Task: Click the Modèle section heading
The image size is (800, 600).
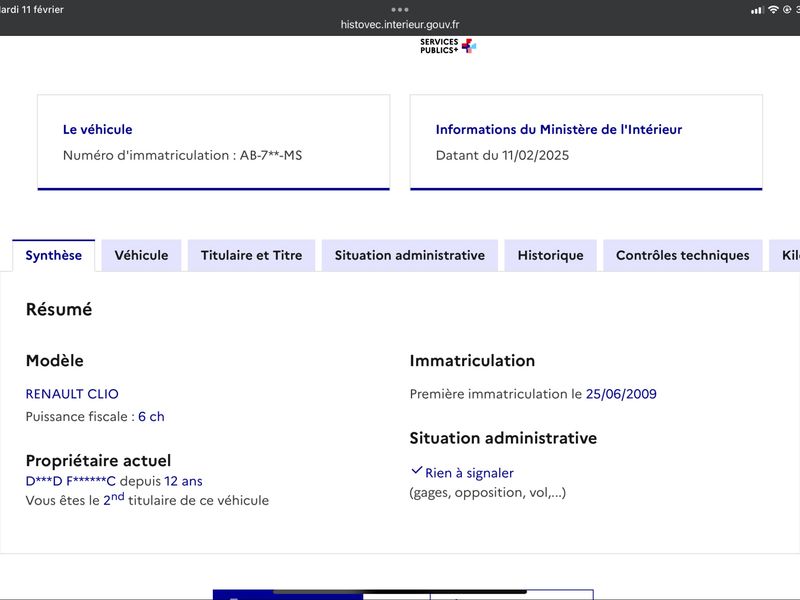Action: click(x=55, y=361)
